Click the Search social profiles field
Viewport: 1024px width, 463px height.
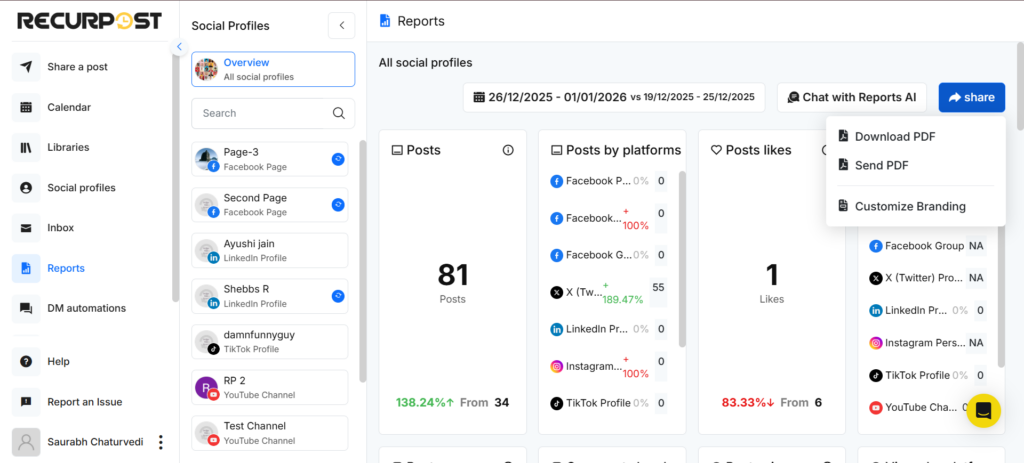(x=273, y=113)
